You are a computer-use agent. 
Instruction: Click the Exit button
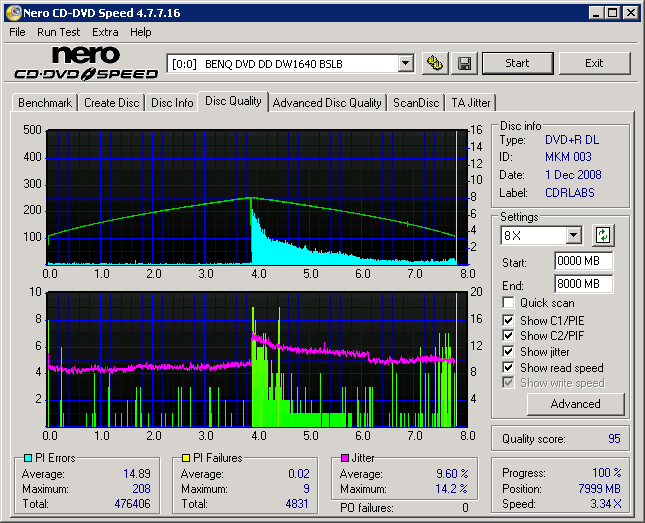click(594, 63)
